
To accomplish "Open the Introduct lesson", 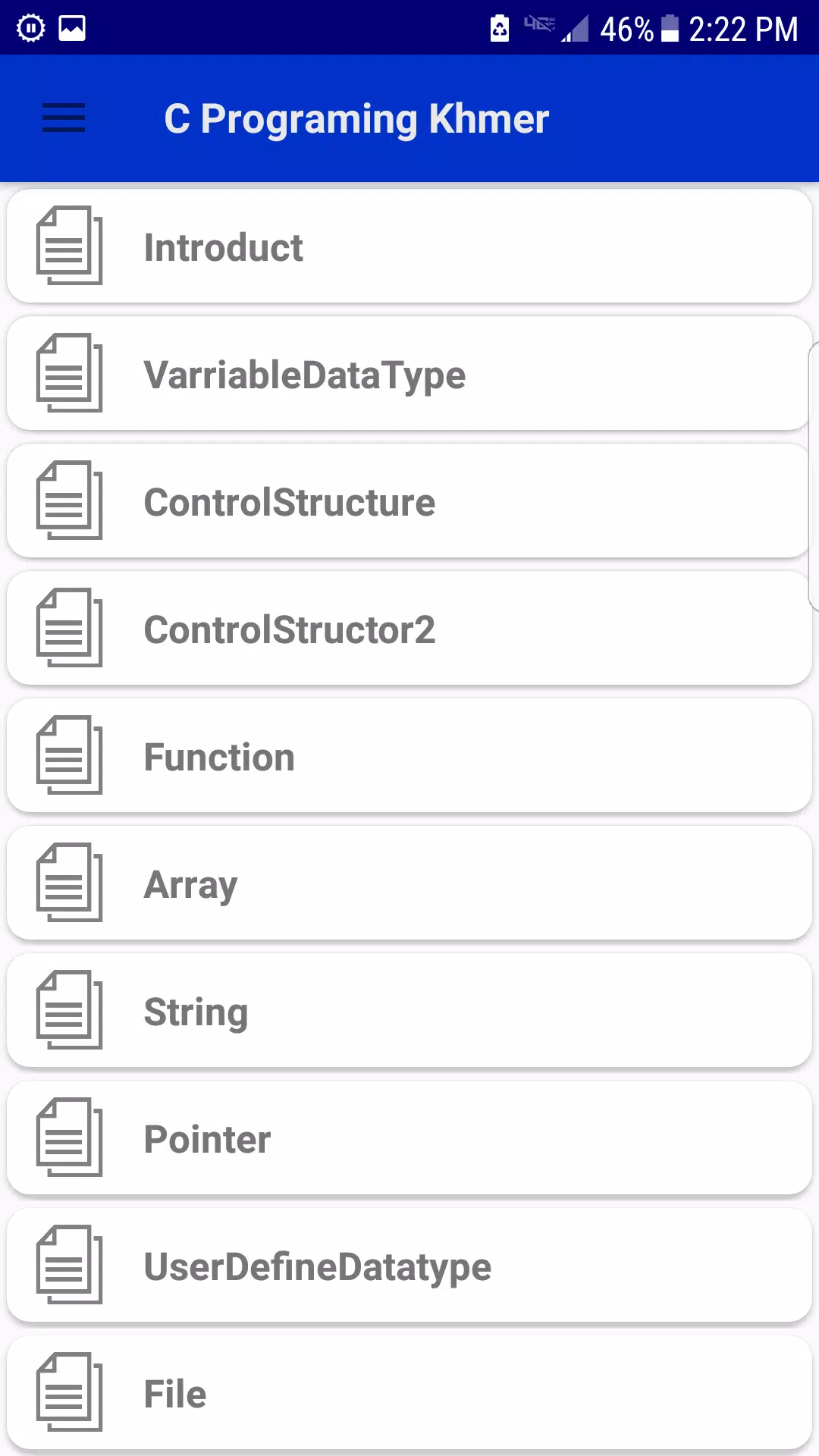I will pyautogui.click(x=409, y=246).
